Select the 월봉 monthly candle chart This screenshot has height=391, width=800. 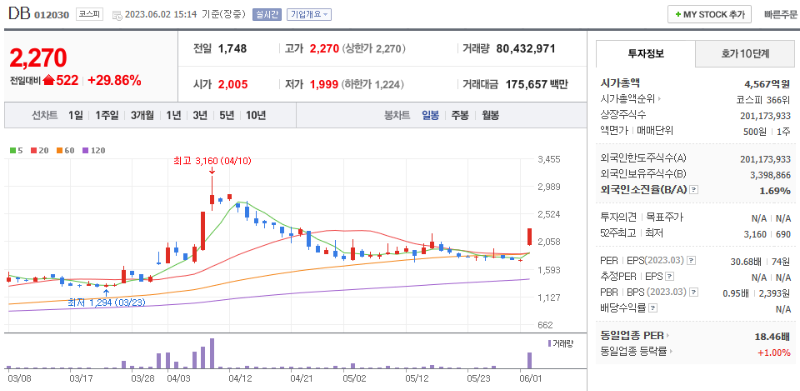(490, 115)
